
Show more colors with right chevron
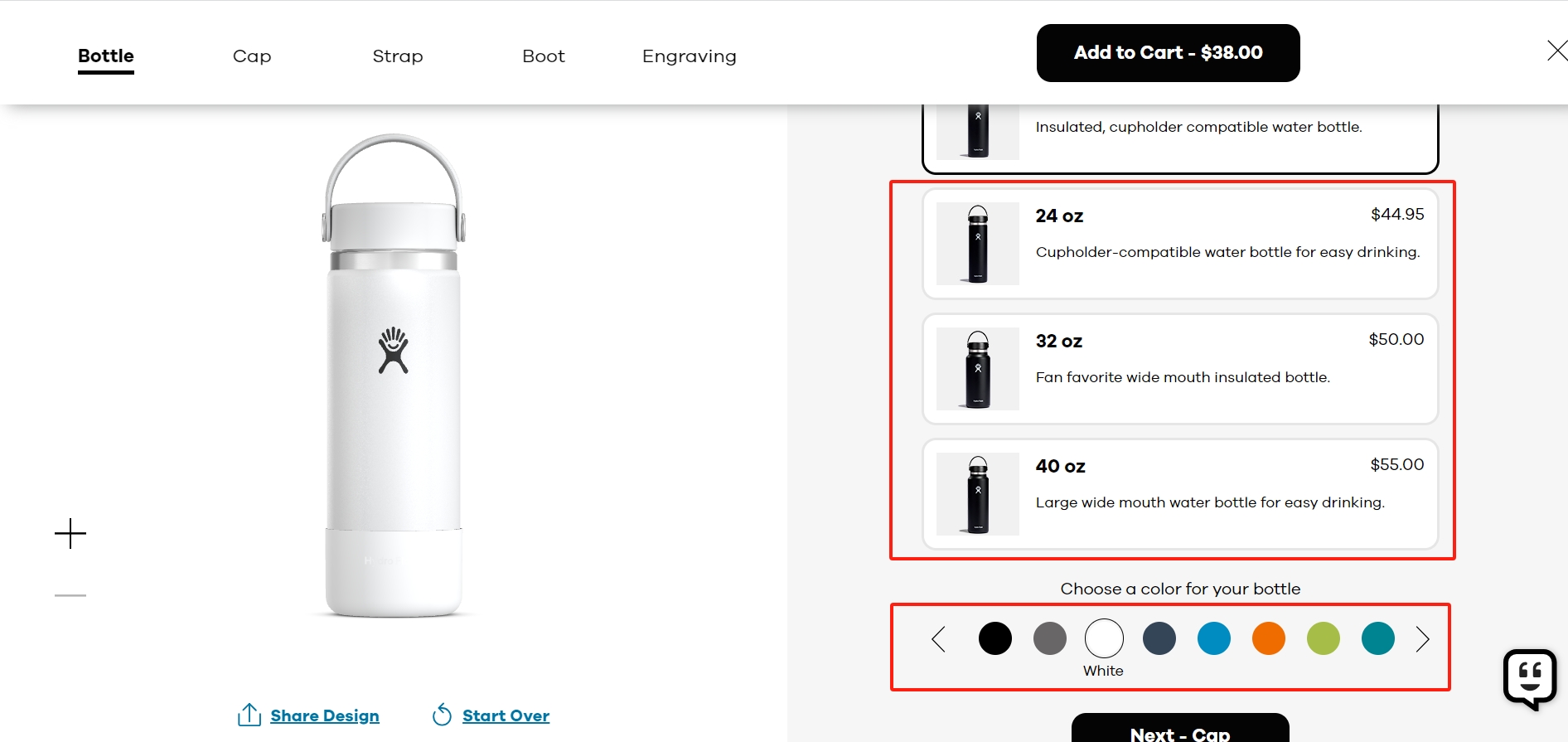(1423, 639)
